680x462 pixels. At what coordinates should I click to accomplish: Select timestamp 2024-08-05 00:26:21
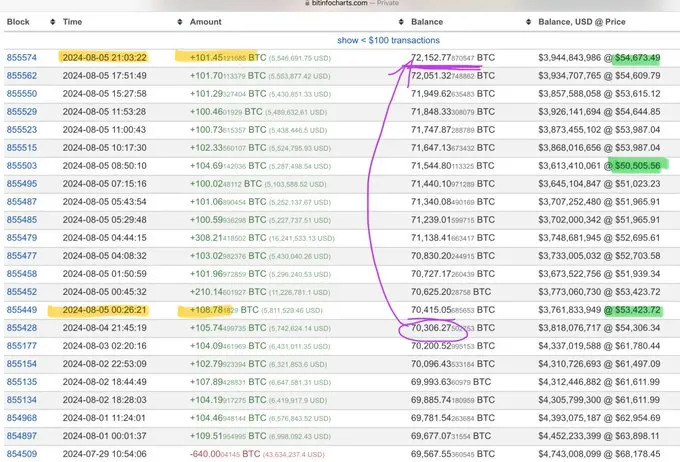click(x=105, y=310)
